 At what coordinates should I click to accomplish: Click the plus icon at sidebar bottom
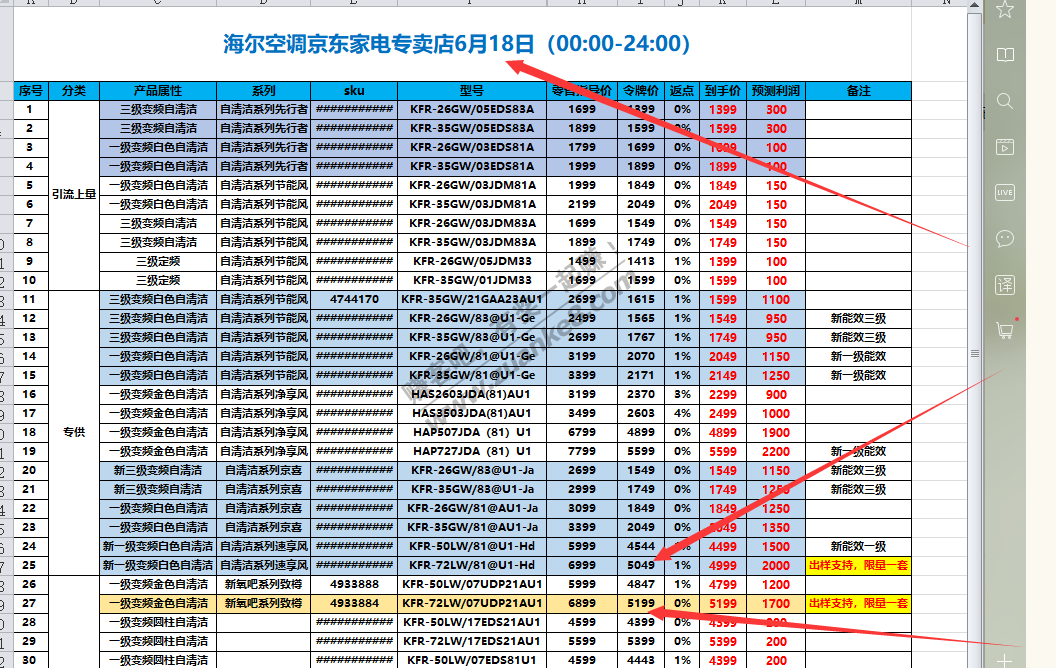coord(1005,660)
